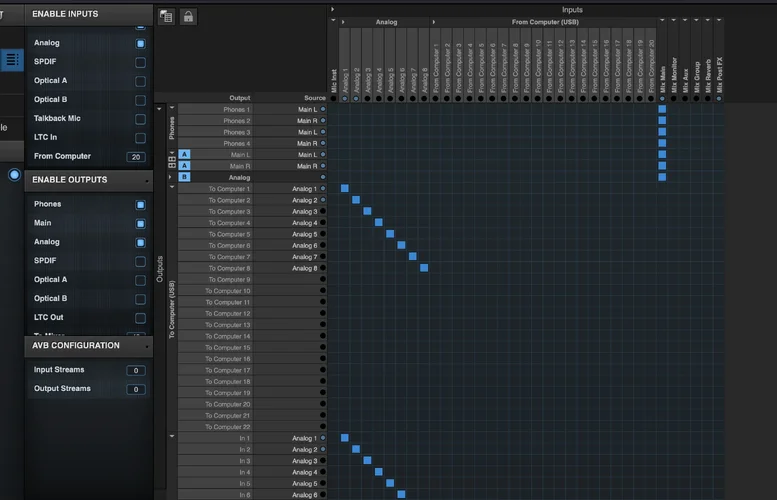
Task: Expand the Mix Main column arrow
Action: [x=662, y=20]
